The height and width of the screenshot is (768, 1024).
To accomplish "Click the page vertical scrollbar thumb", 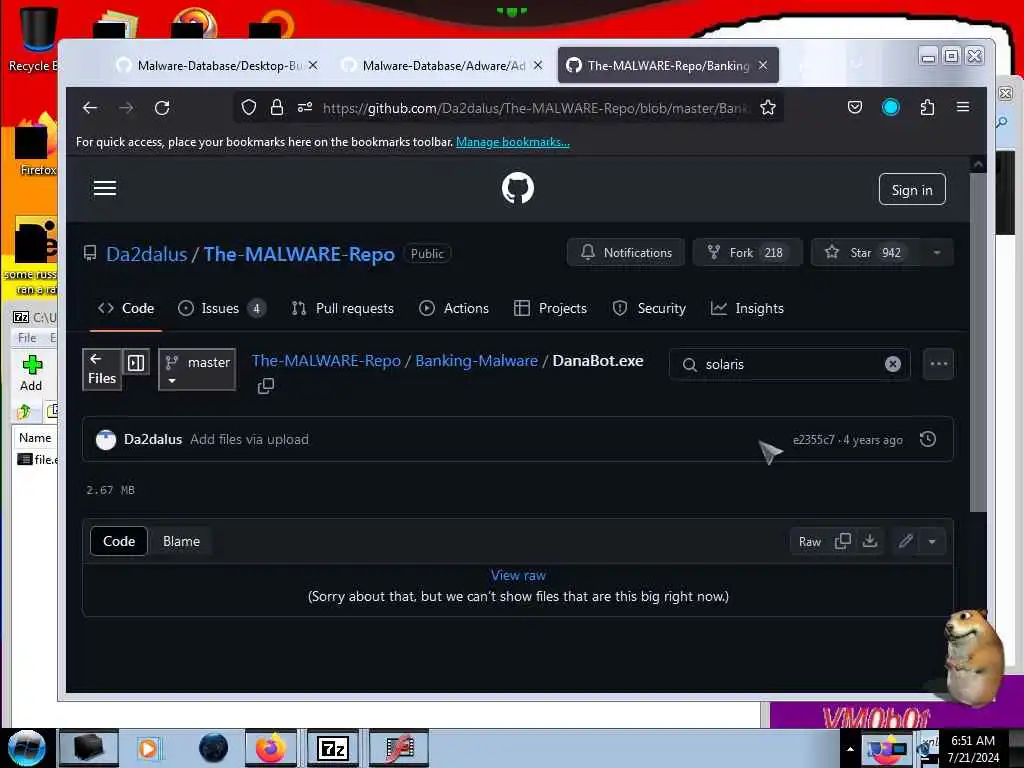I will click(978, 343).
